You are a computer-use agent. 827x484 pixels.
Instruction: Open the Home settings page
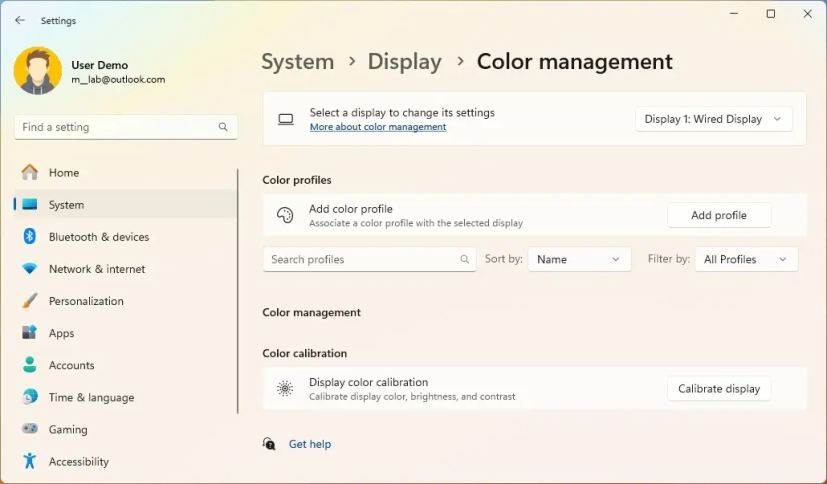coord(63,173)
